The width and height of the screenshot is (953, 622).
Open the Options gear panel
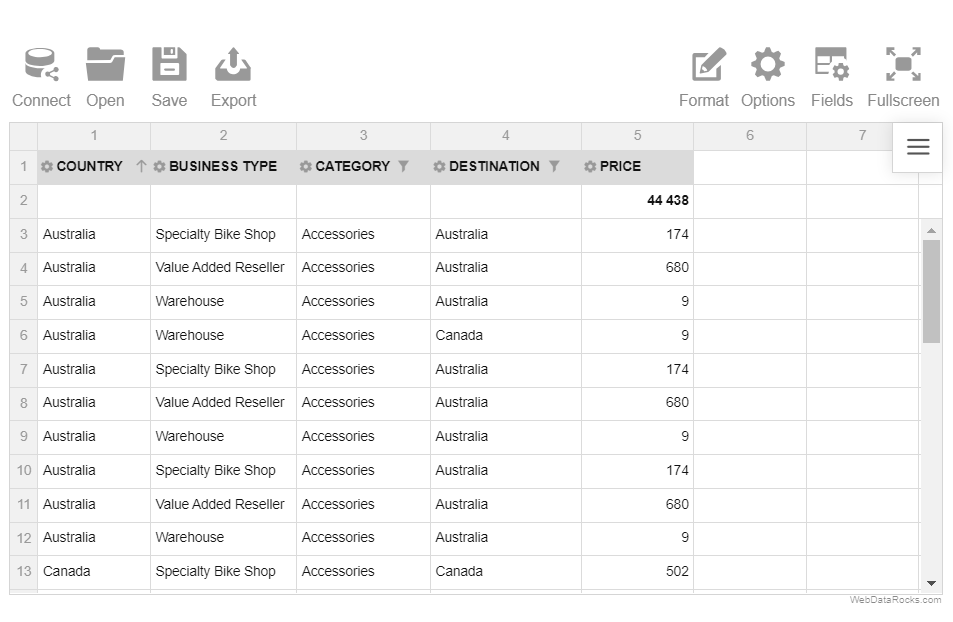[768, 78]
